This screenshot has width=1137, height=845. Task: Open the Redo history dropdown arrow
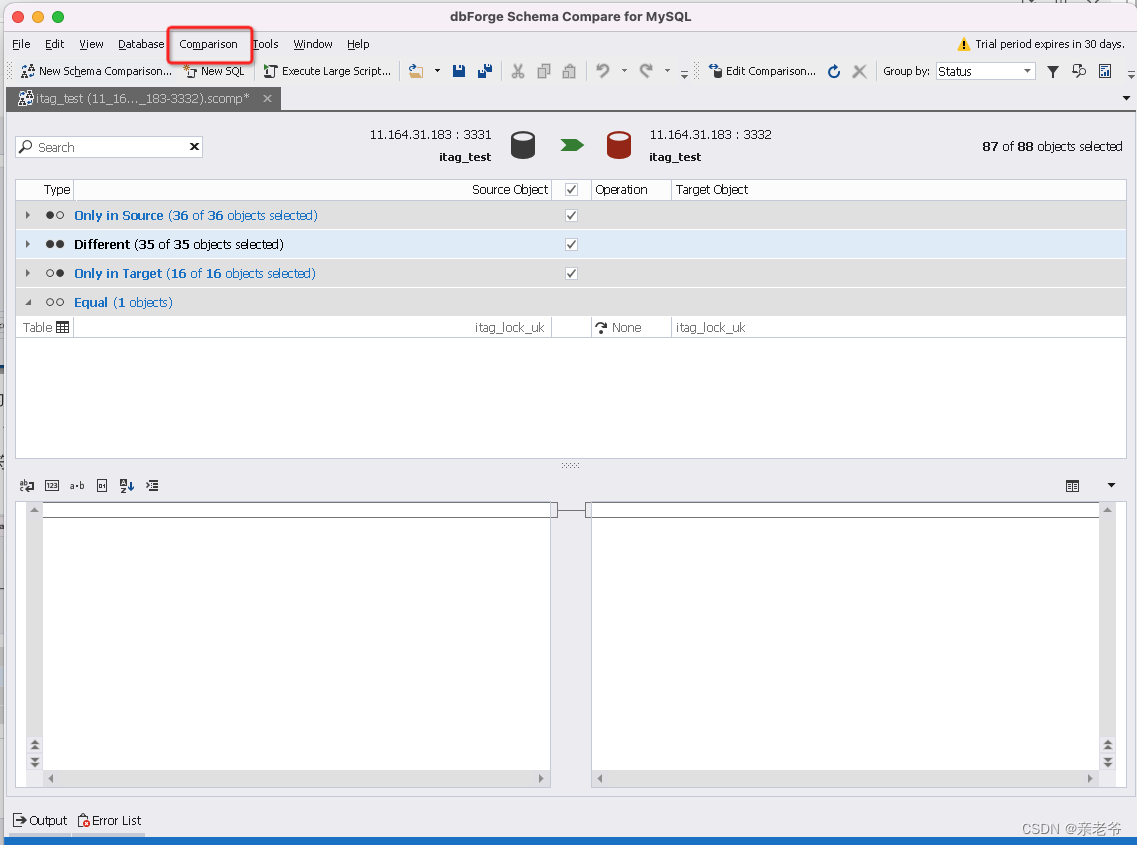pos(667,71)
